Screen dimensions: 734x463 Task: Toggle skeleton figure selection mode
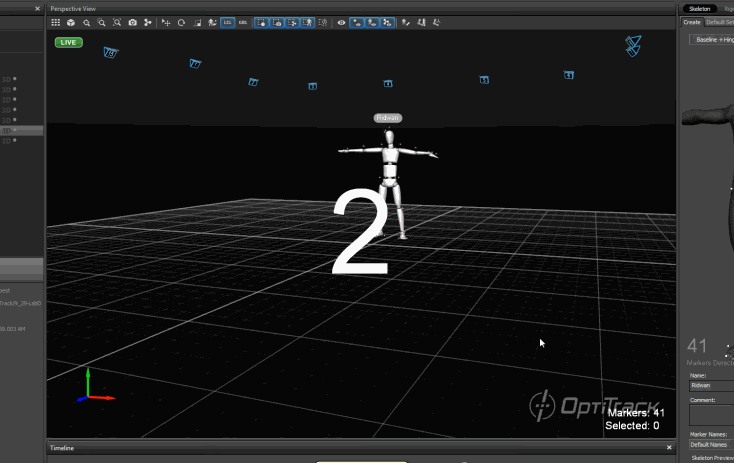coord(308,22)
